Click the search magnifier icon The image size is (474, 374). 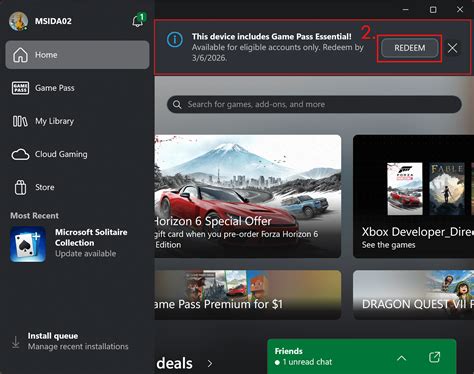click(177, 105)
